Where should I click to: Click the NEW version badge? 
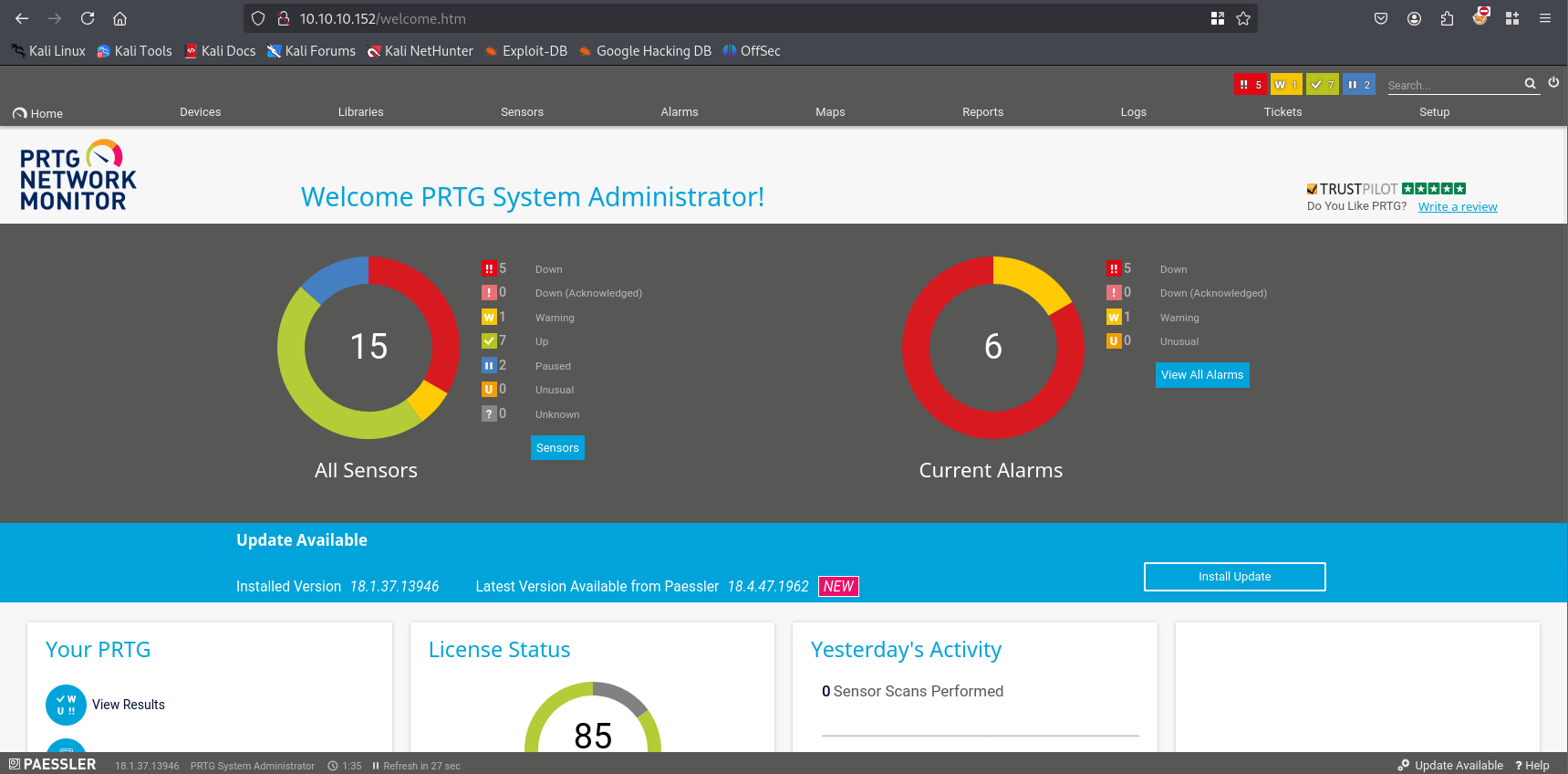pos(838,586)
